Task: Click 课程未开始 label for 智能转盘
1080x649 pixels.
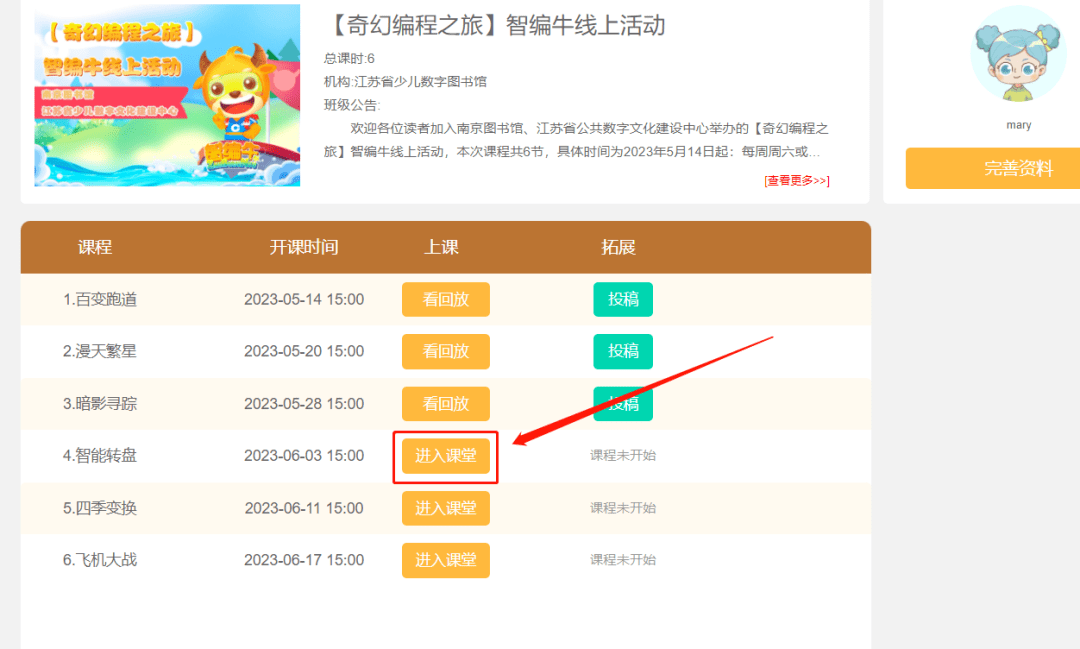Action: pos(621,456)
